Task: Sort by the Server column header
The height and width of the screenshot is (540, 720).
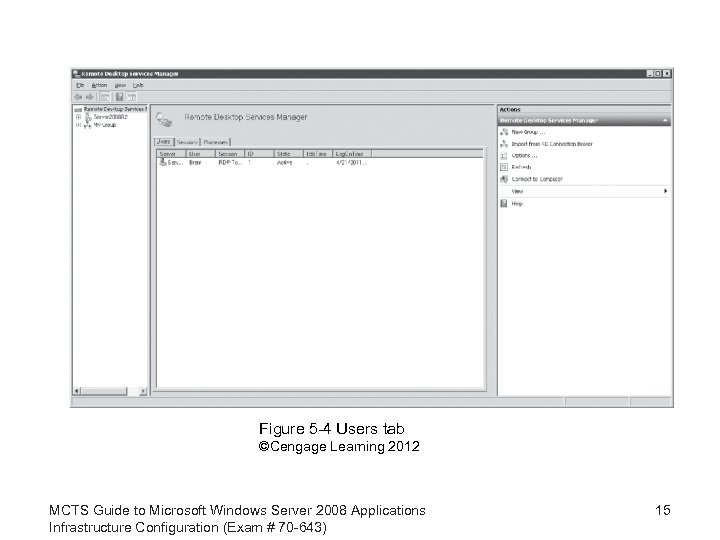Action: pos(171,154)
